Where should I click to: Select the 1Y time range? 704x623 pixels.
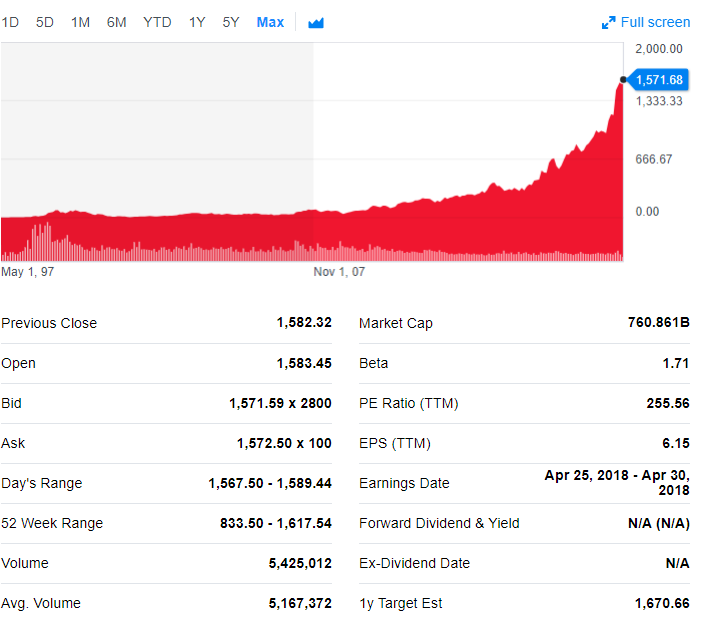coord(197,22)
